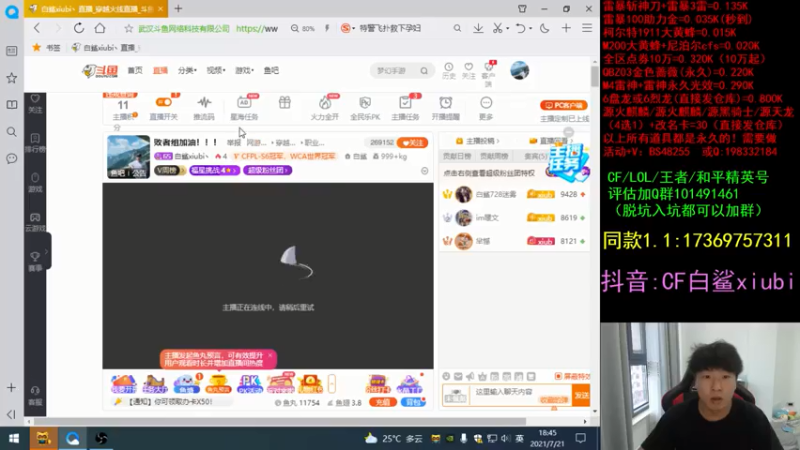Toggle night mode with the moon icon

(x=544, y=28)
